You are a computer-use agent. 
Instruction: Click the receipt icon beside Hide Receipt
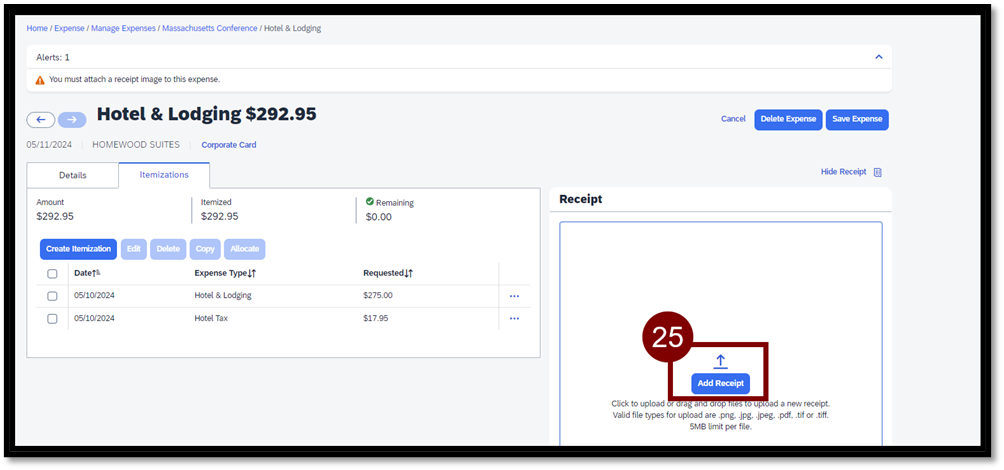(x=878, y=172)
